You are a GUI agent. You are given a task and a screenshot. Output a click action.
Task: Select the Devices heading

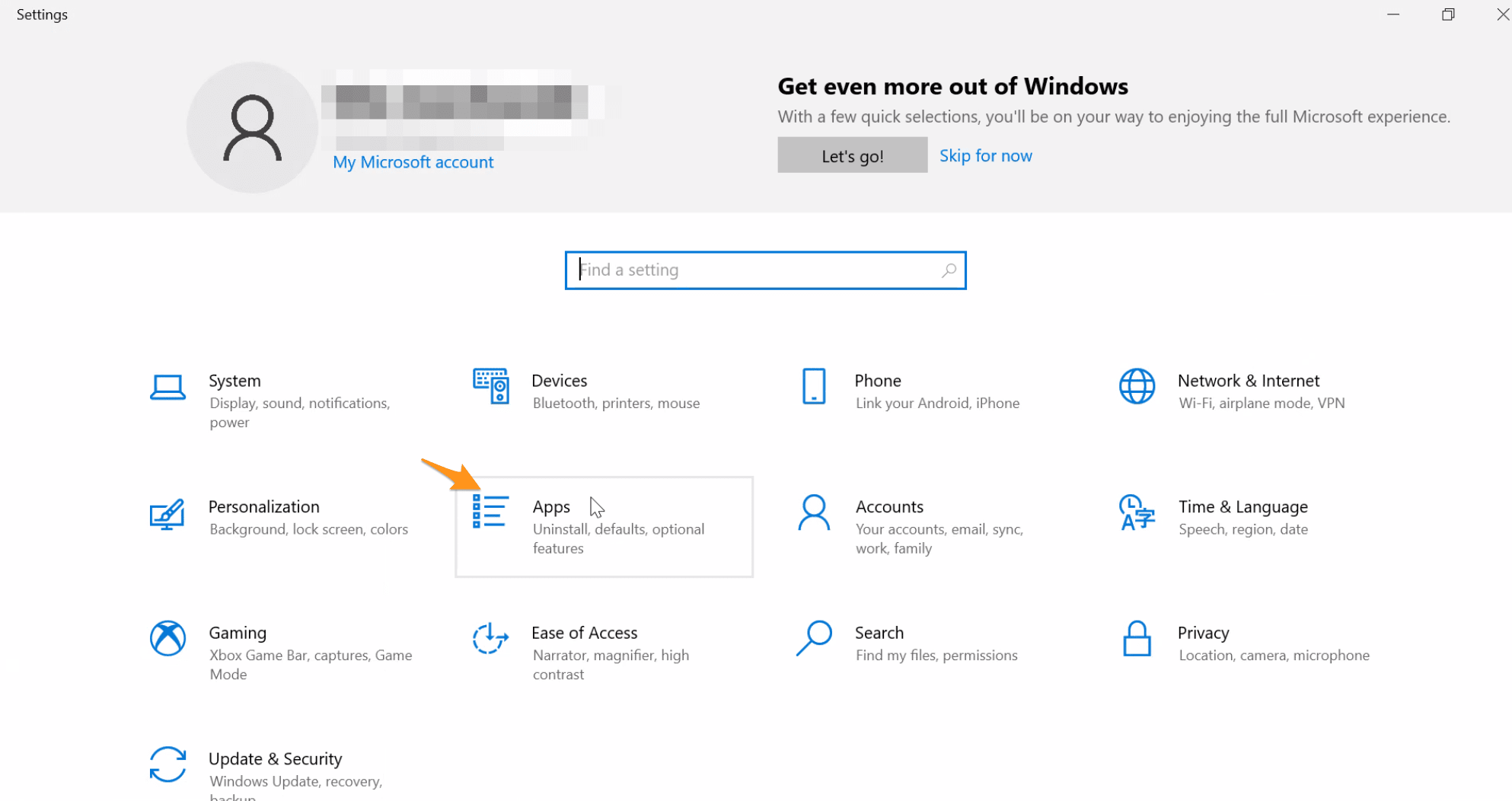[559, 381]
